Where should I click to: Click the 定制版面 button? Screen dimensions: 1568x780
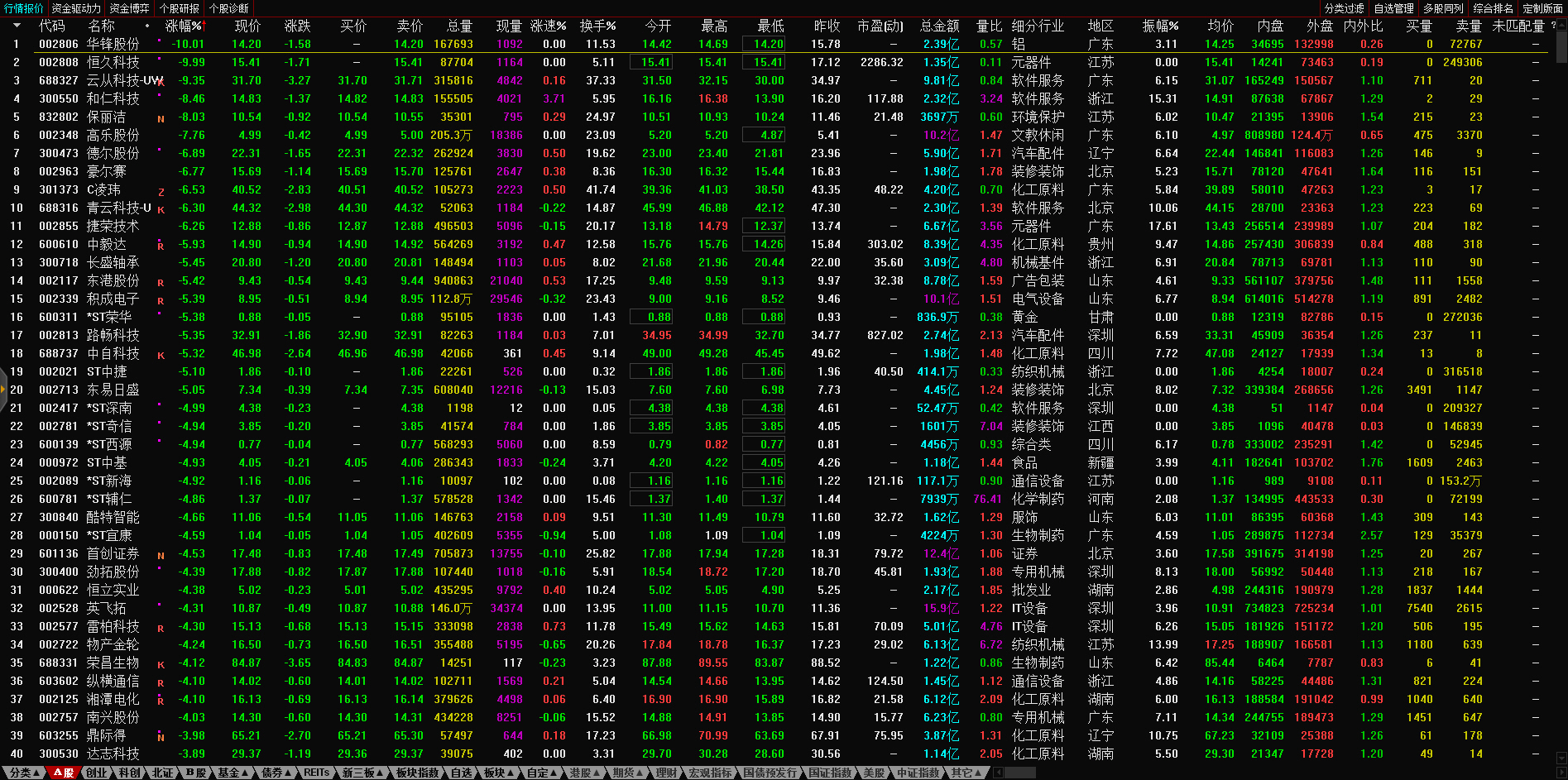(x=1542, y=8)
